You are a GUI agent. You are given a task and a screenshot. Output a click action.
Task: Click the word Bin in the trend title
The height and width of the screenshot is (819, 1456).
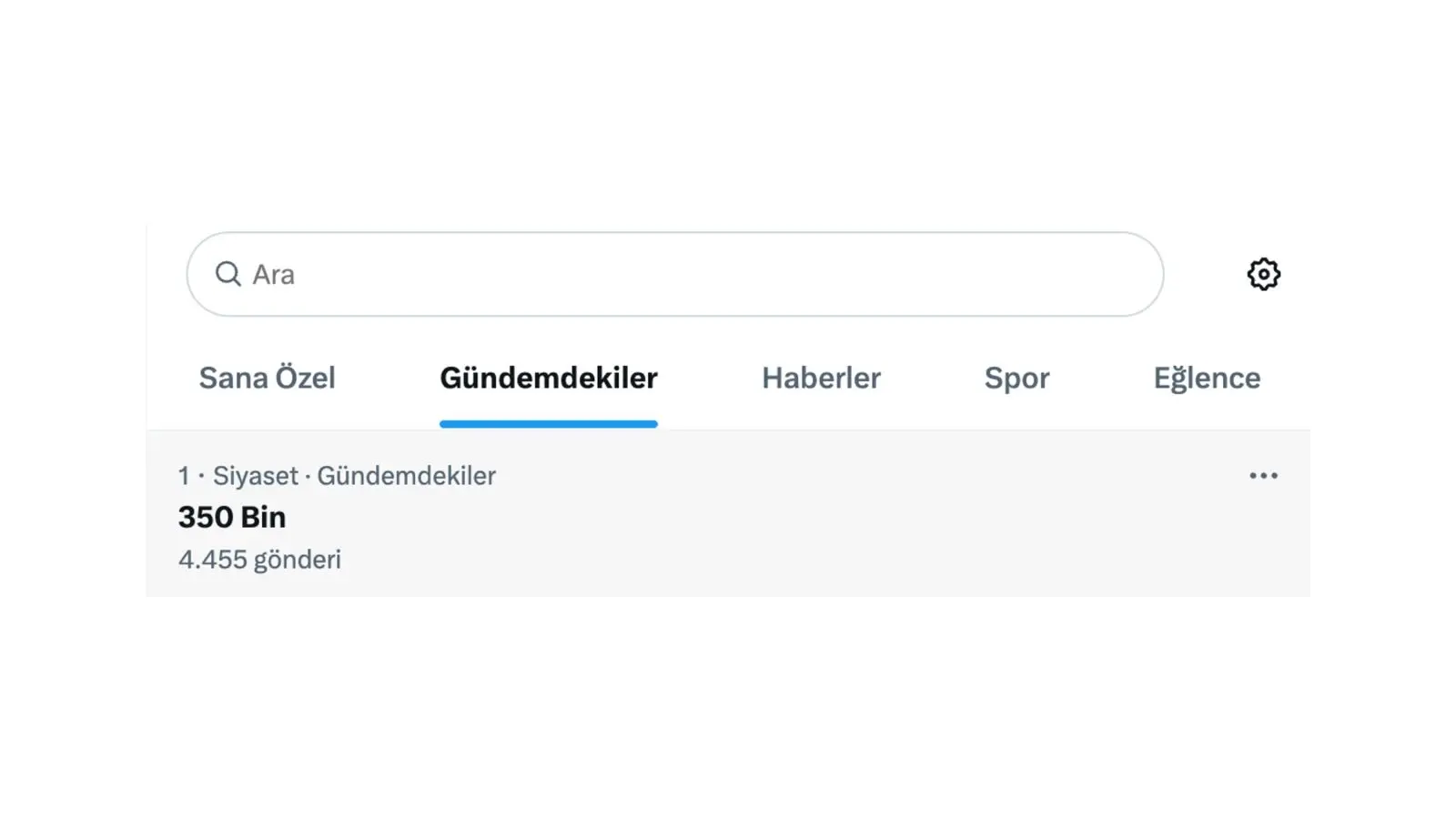coord(264,517)
